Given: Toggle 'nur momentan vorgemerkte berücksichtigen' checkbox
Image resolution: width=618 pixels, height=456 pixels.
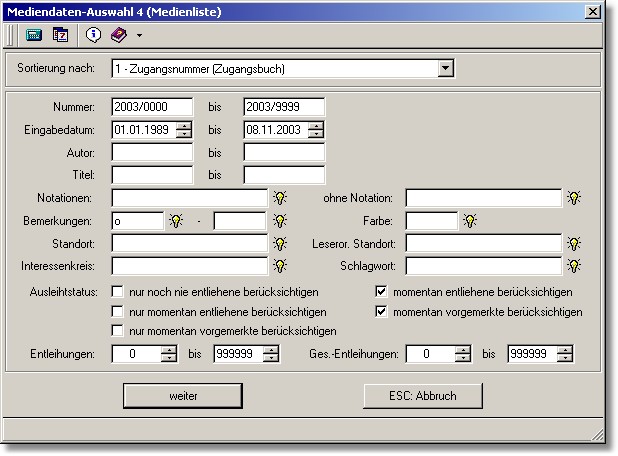Looking at the screenshot, I should click(118, 330).
